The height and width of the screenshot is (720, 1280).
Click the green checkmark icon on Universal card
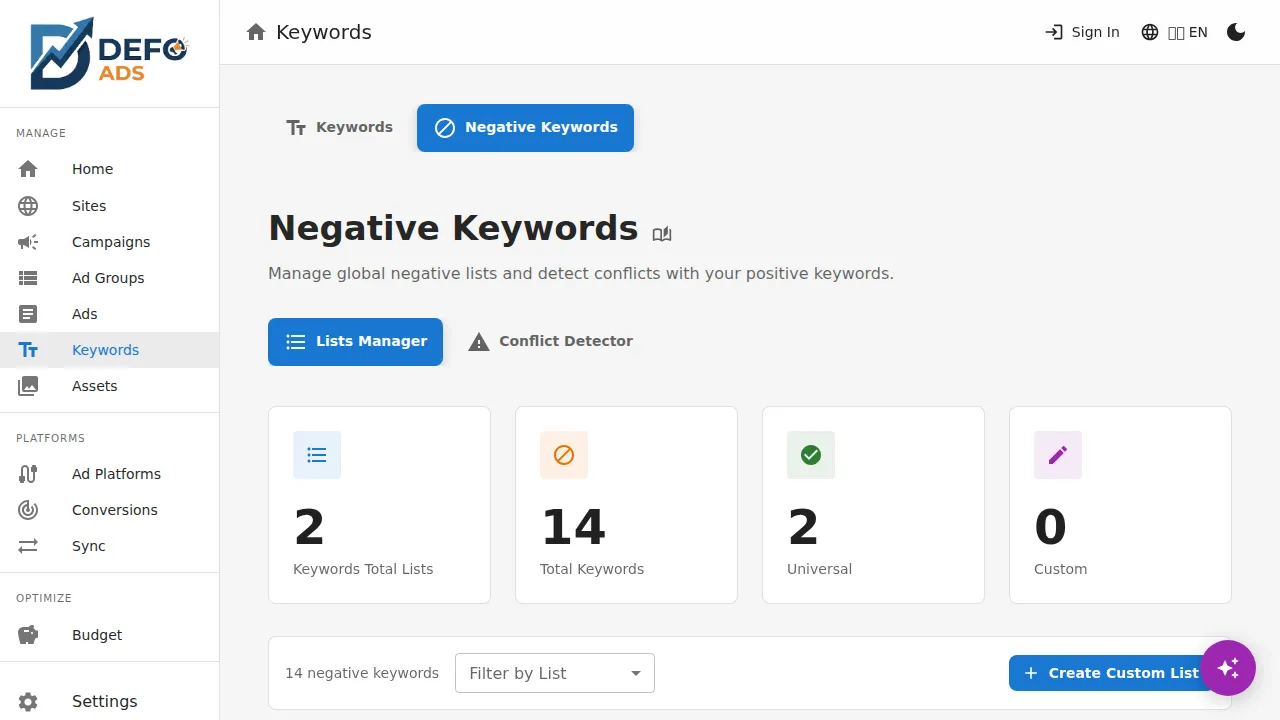tap(811, 455)
